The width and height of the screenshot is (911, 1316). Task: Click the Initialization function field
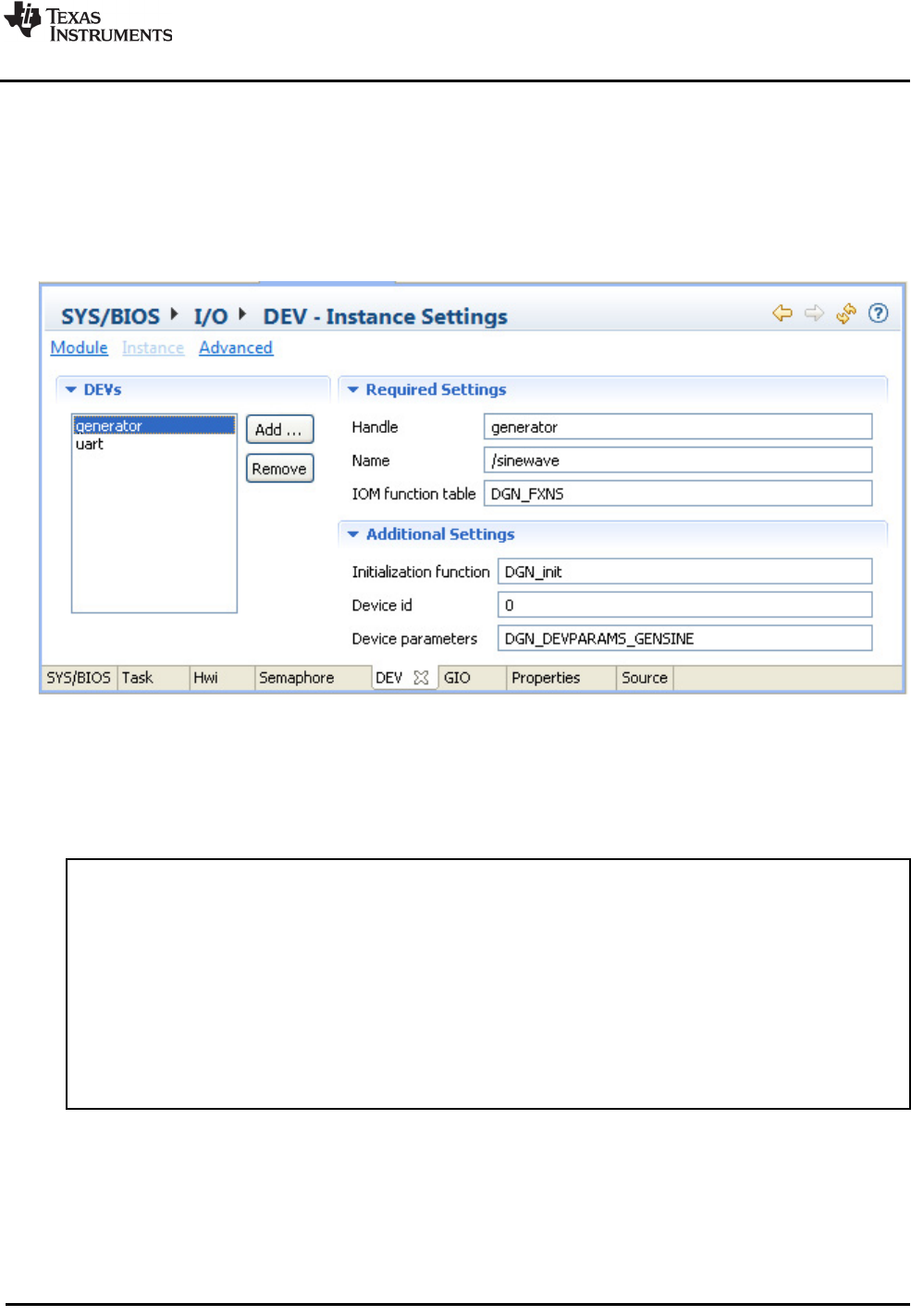[x=685, y=572]
